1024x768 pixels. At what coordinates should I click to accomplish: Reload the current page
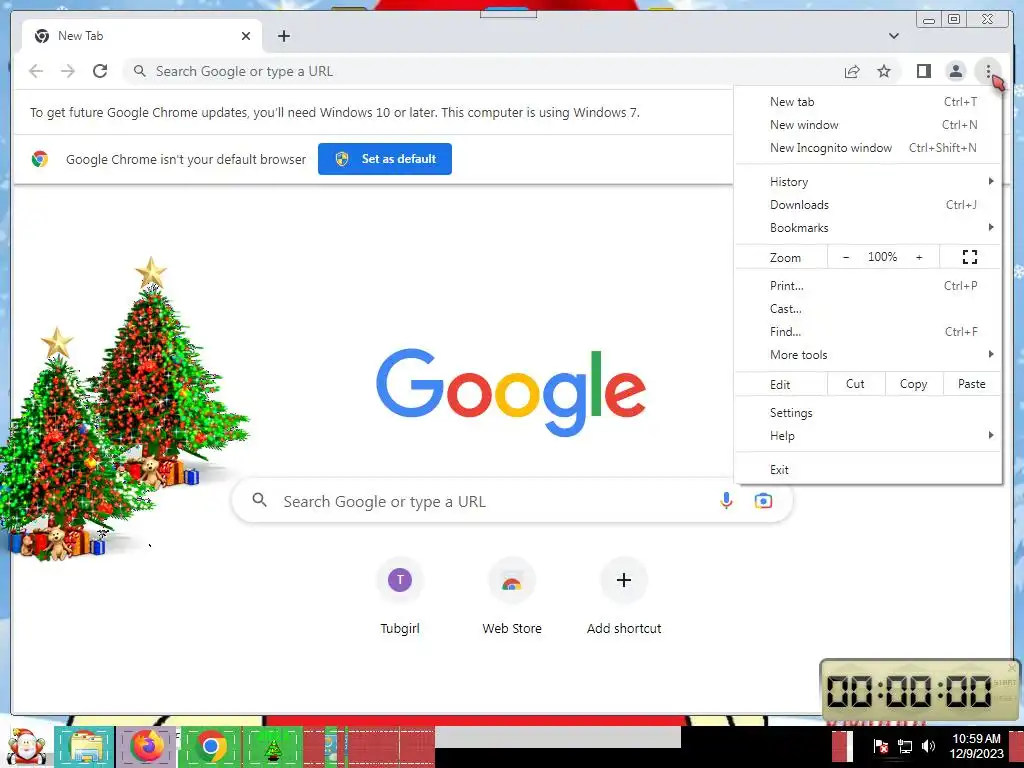tap(100, 71)
